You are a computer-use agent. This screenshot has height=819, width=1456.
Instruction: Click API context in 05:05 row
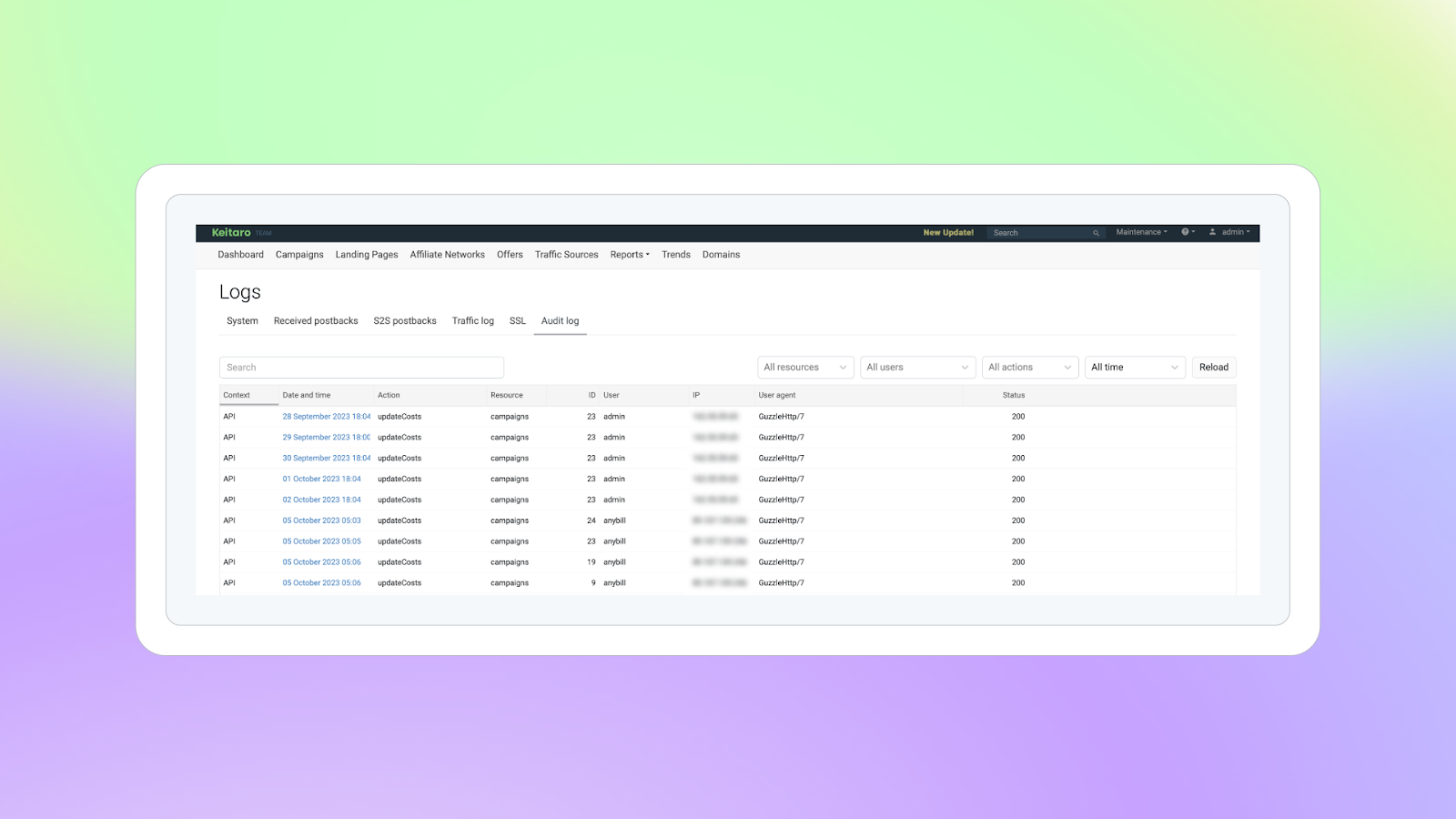(229, 541)
